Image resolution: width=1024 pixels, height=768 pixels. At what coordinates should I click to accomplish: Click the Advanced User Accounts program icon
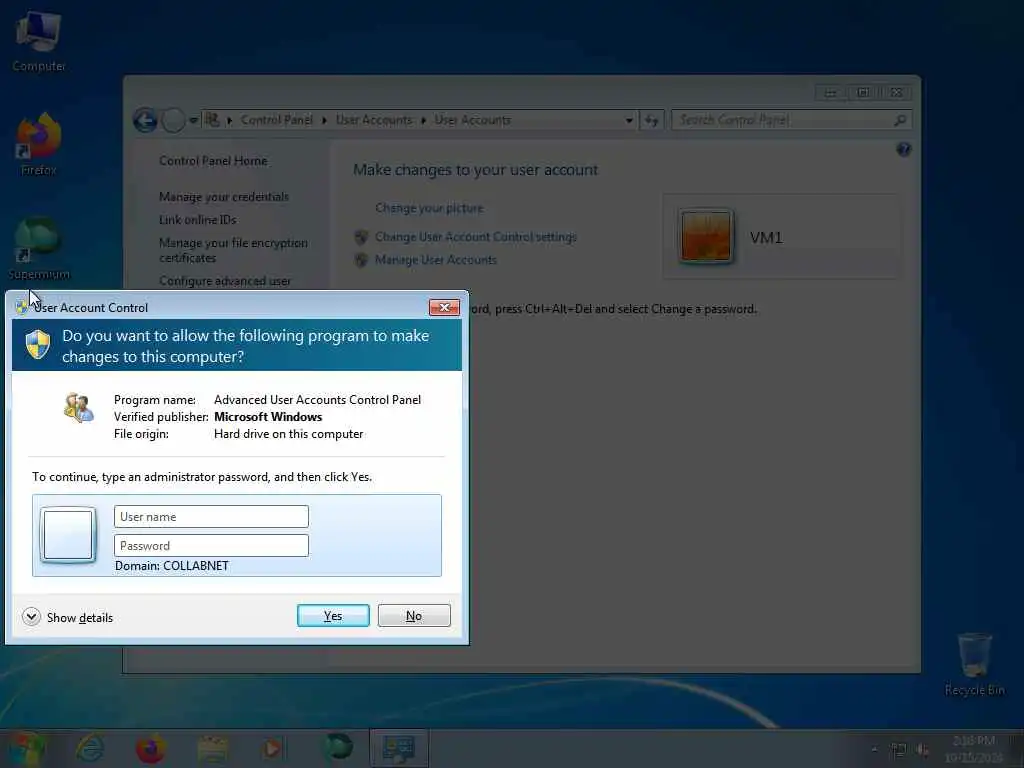coord(78,408)
